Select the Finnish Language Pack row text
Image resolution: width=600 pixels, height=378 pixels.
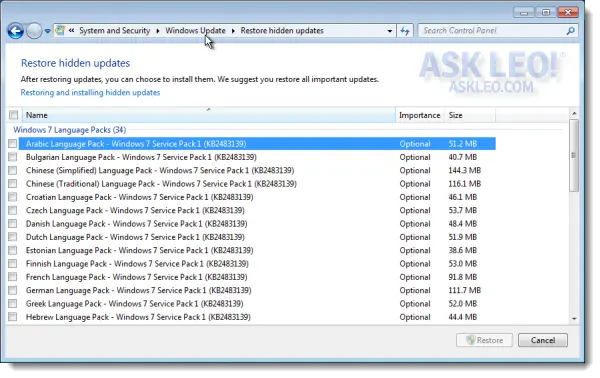(x=137, y=264)
